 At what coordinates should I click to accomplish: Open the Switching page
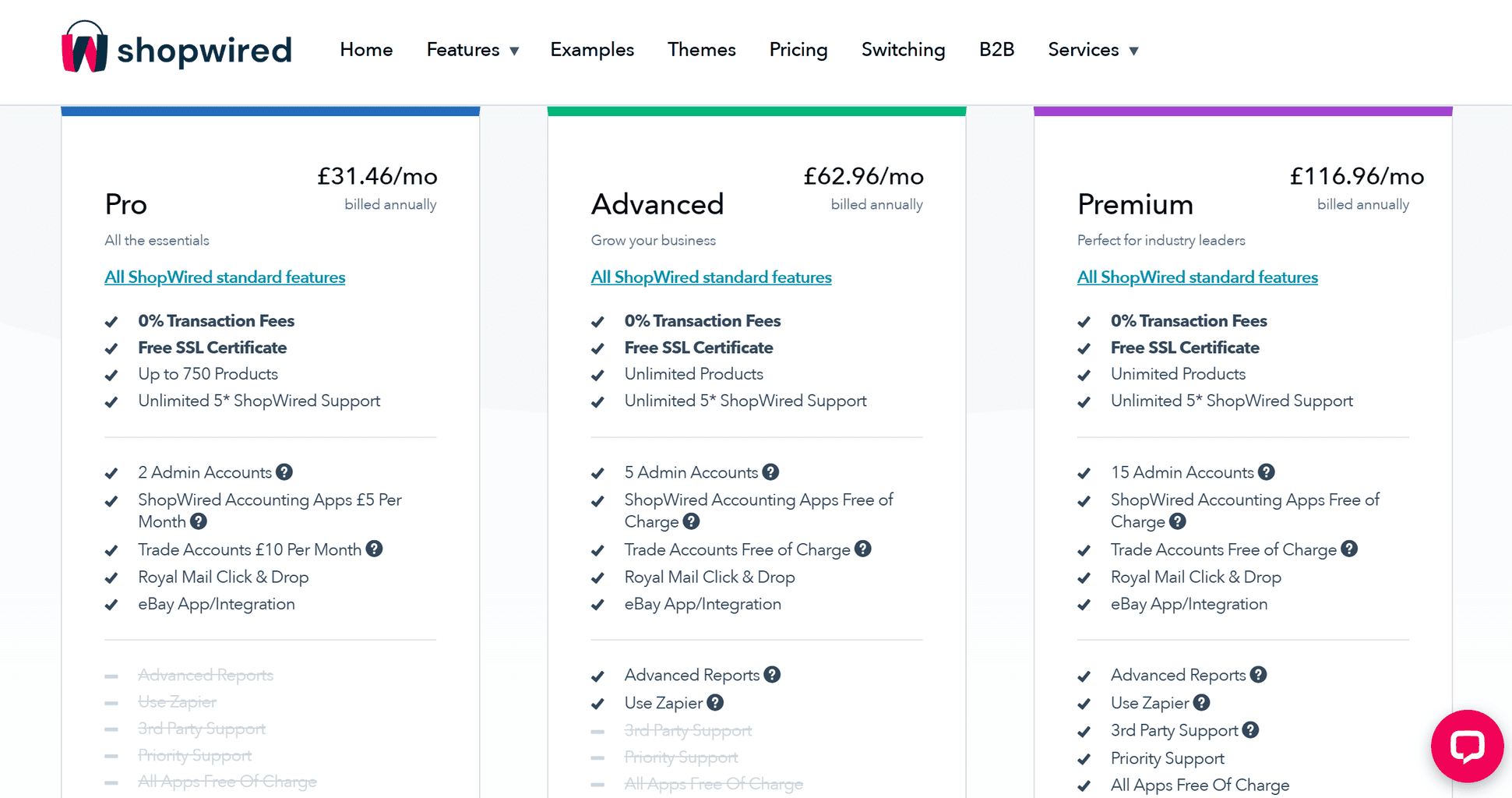click(903, 50)
